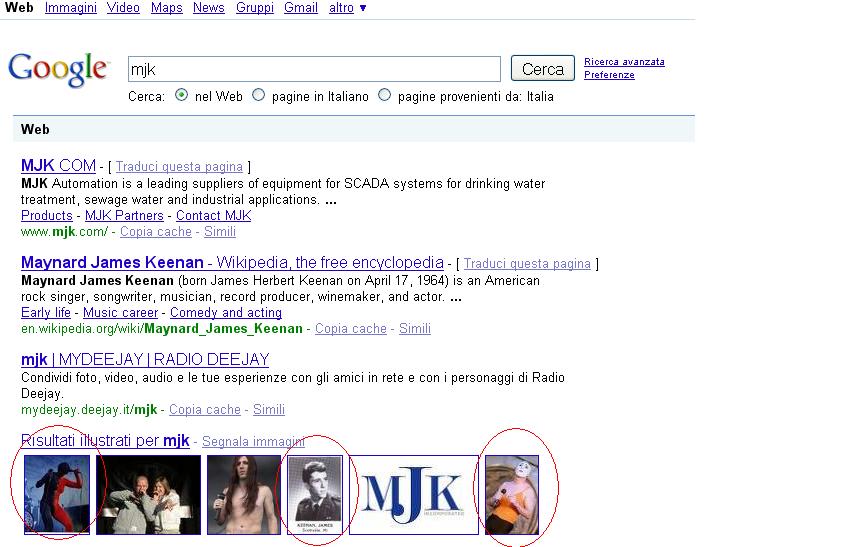
Task: Open the MJK COM search result
Action: point(58,166)
